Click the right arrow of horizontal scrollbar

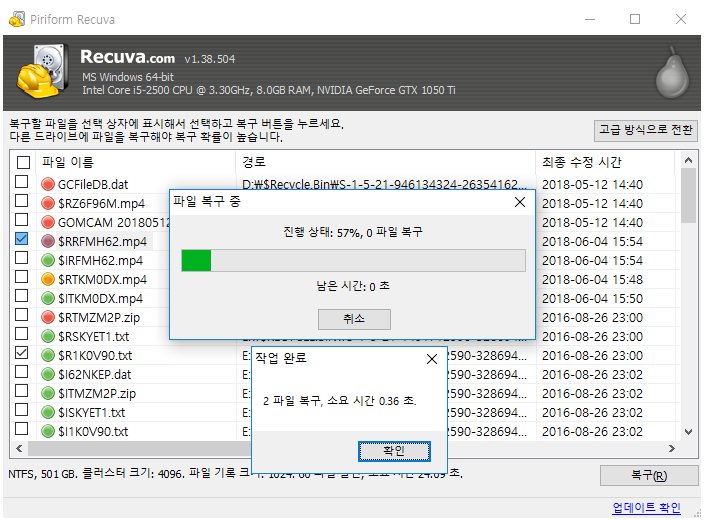[672, 449]
